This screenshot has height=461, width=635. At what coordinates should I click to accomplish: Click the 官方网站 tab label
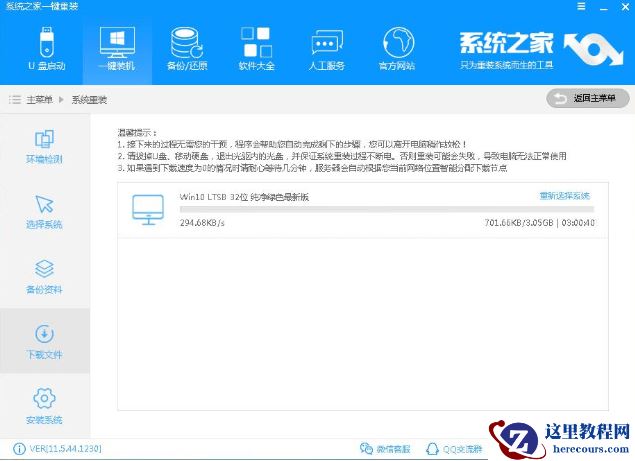tap(397, 66)
